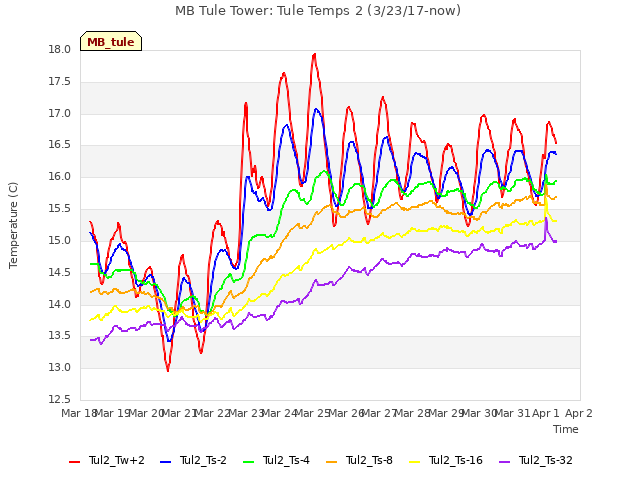Image resolution: width=640 pixels, height=480 pixels.
Task: Click the Mar 28 x-axis date label
Action: [413, 413]
